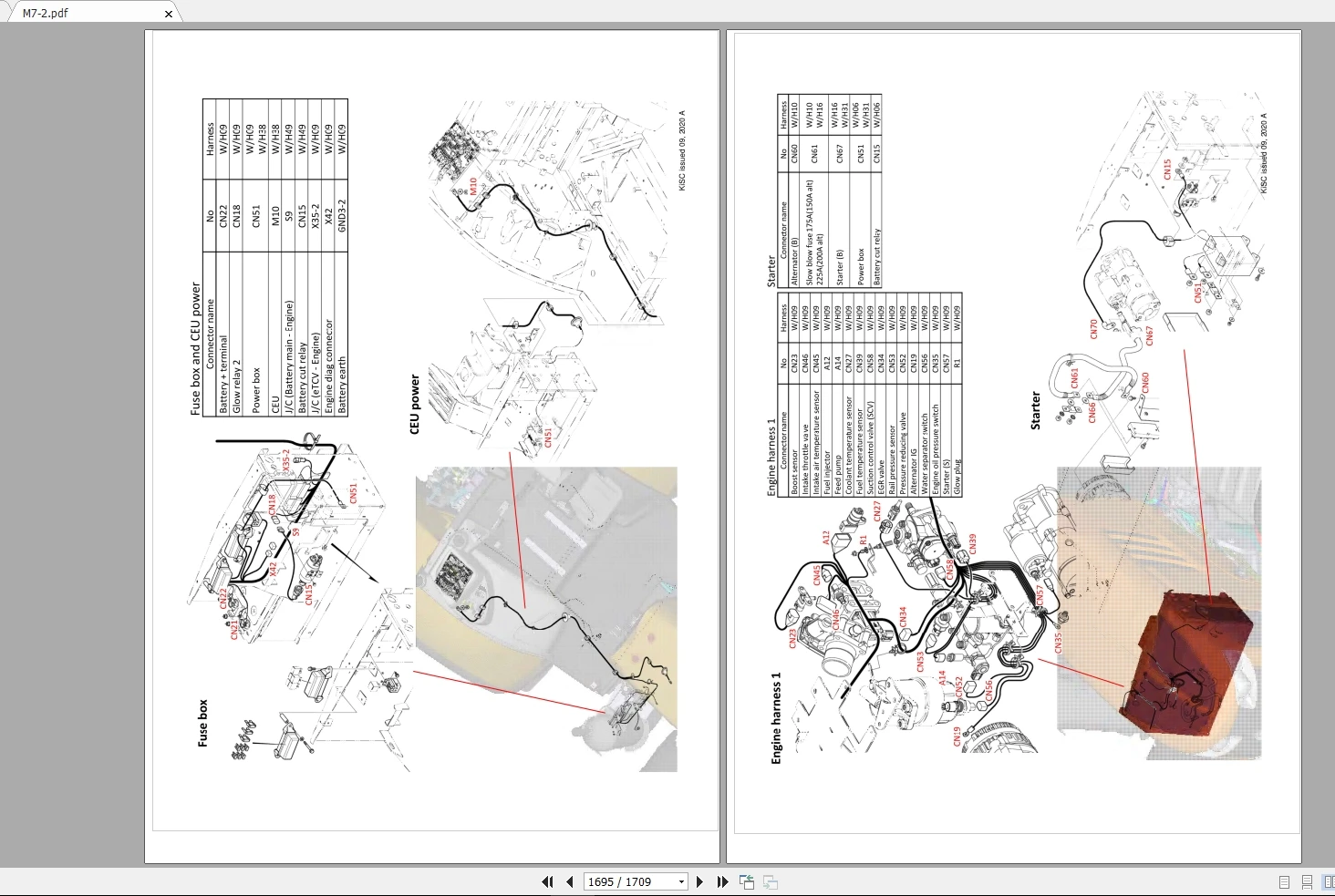Jump to the last page

[722, 881]
